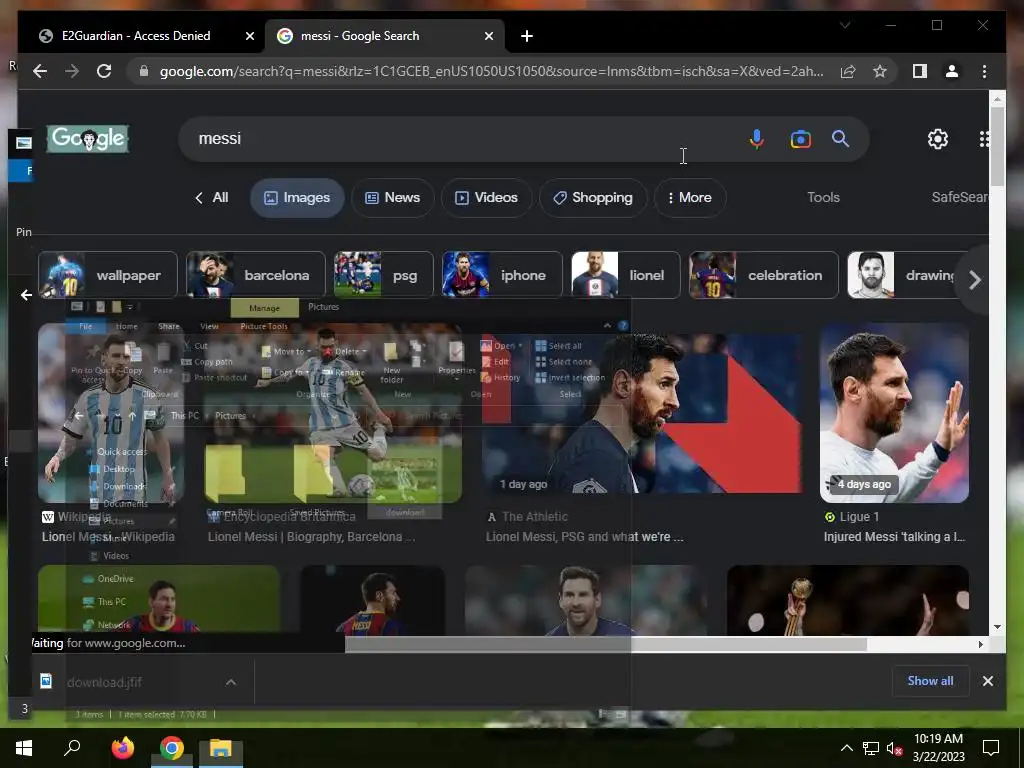This screenshot has width=1024, height=768.
Task: Filter images by the lionel chip
Action: 626,275
